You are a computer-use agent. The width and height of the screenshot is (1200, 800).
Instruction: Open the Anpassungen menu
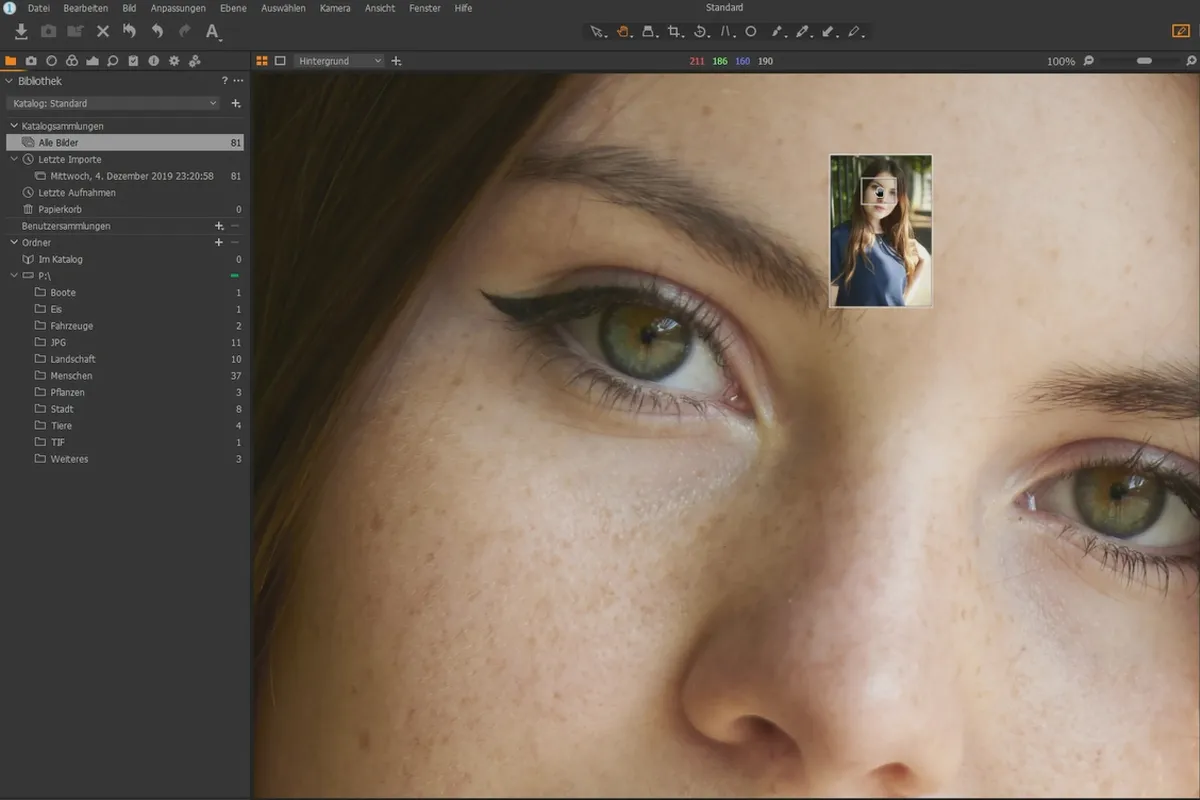[x=178, y=8]
